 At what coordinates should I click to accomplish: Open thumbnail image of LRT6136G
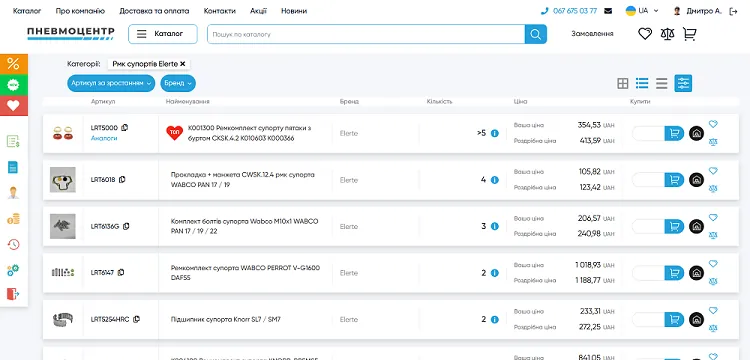pyautogui.click(x=63, y=226)
